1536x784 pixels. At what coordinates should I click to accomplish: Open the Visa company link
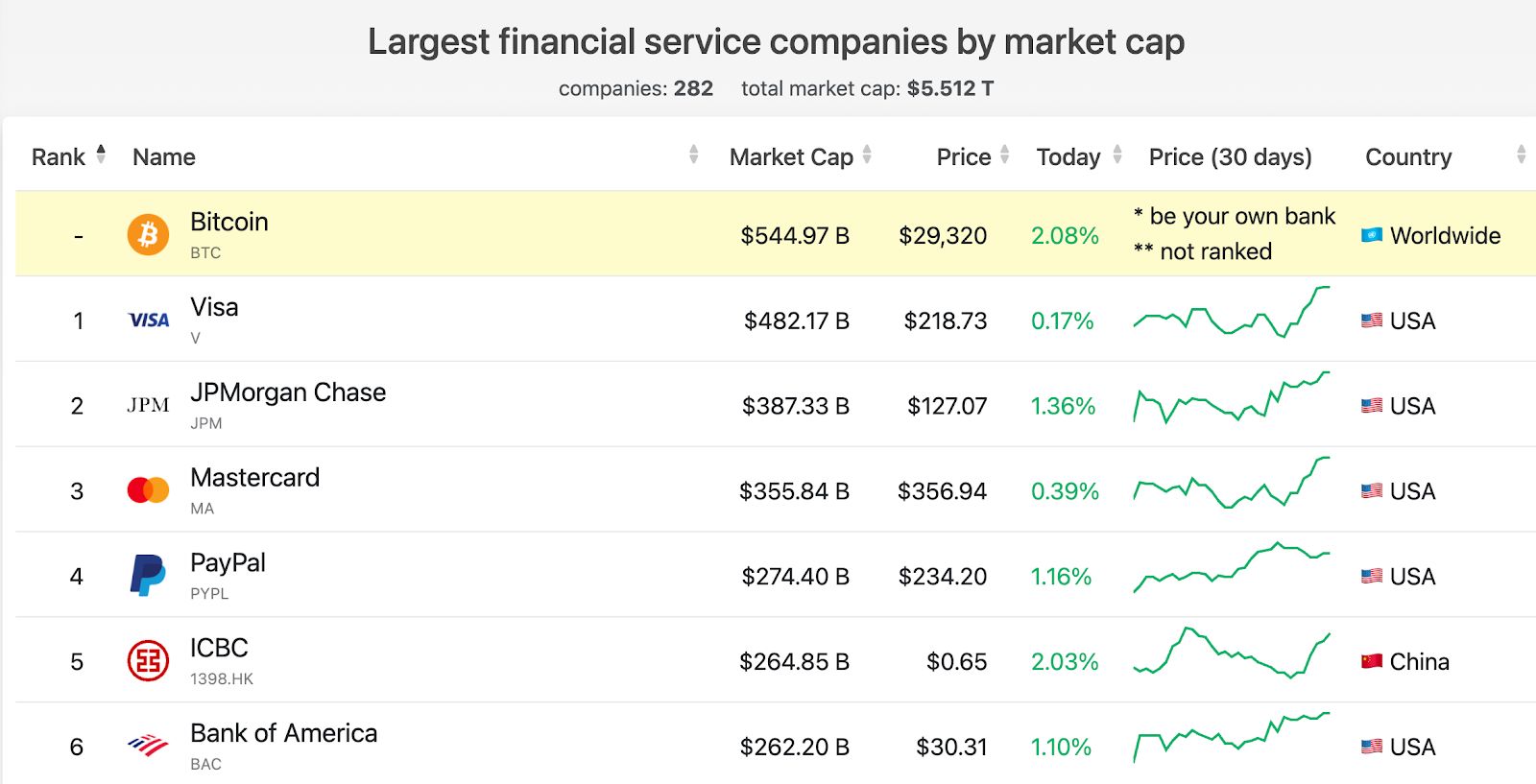pos(214,307)
